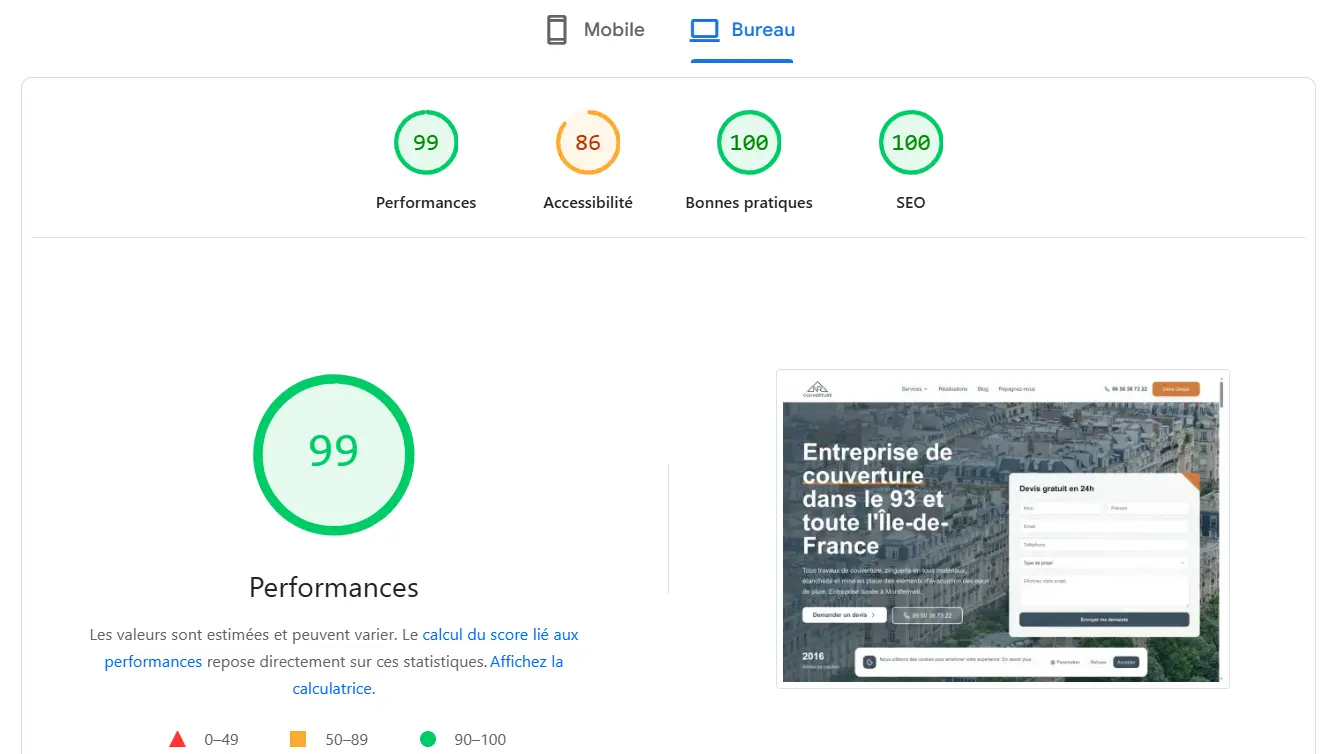Image resolution: width=1333 pixels, height=754 pixels.
Task: Click the green circle 90–100 legend icon
Action: 428,739
